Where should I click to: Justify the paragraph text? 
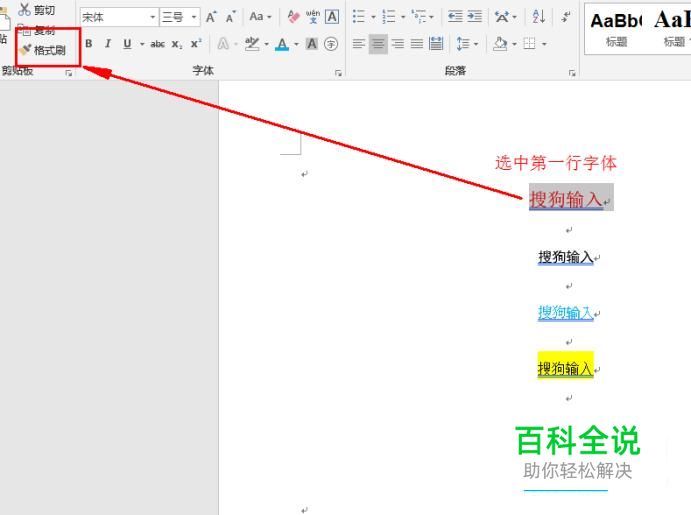(x=417, y=44)
